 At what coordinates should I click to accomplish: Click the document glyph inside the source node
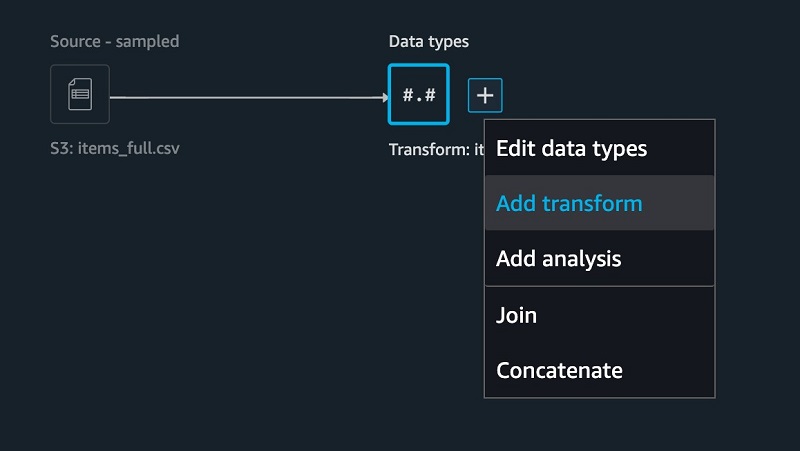80,94
